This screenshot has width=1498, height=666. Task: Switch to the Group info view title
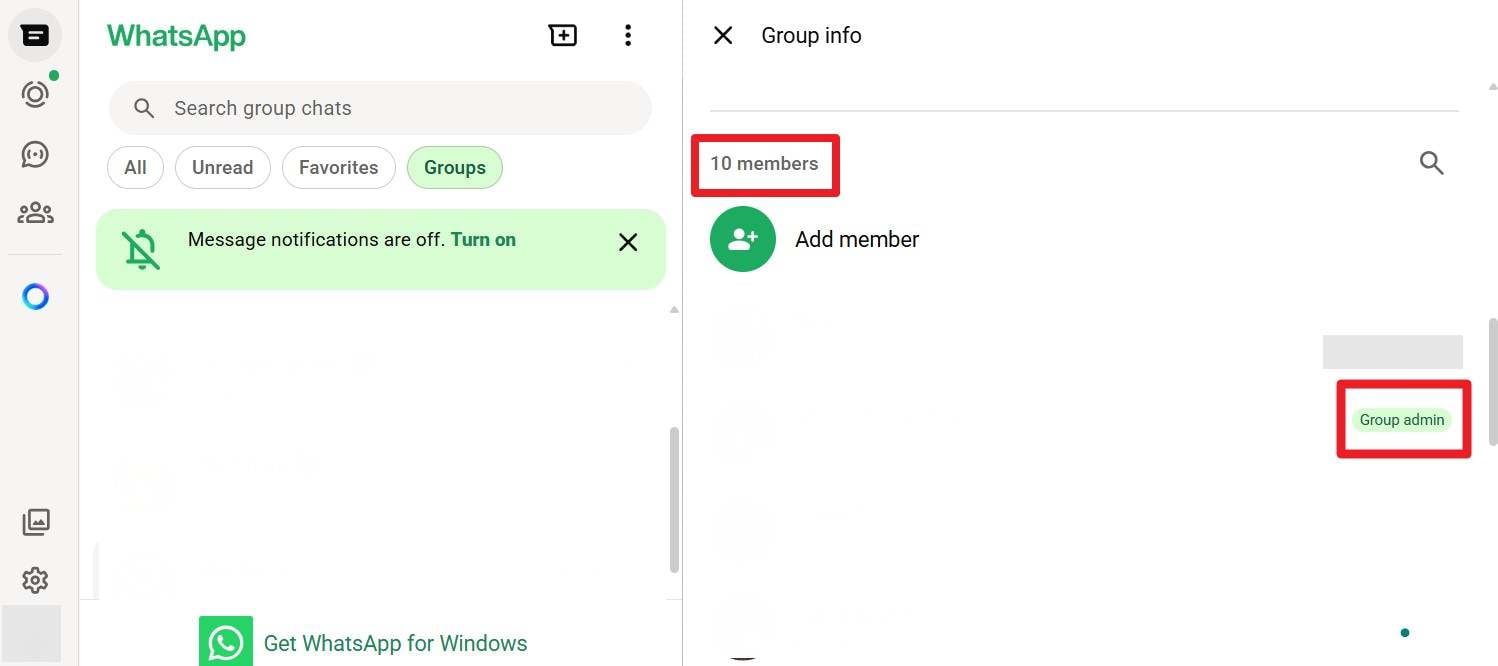pos(811,35)
